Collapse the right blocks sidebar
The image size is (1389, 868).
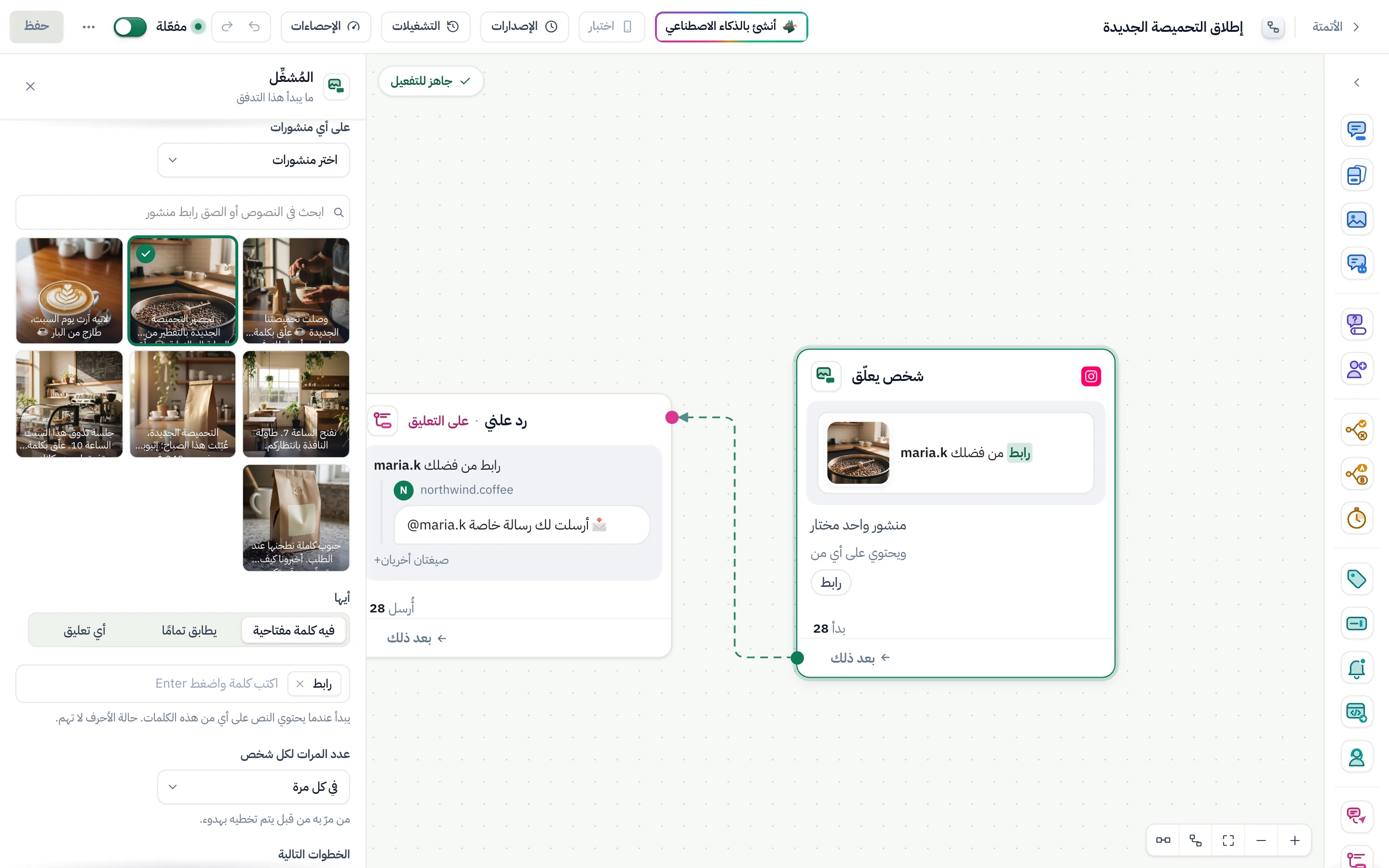1356,82
